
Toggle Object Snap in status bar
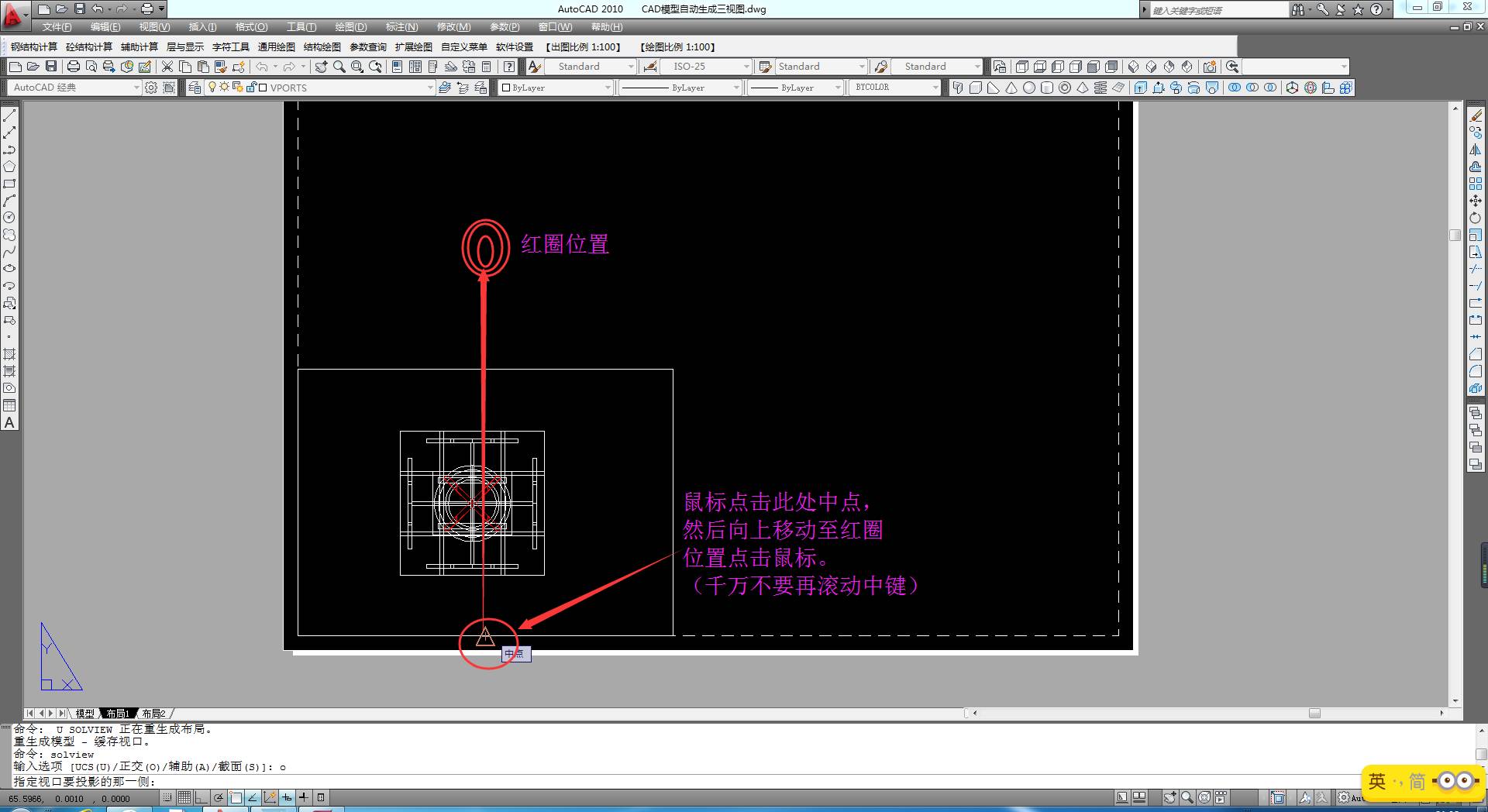pos(236,797)
